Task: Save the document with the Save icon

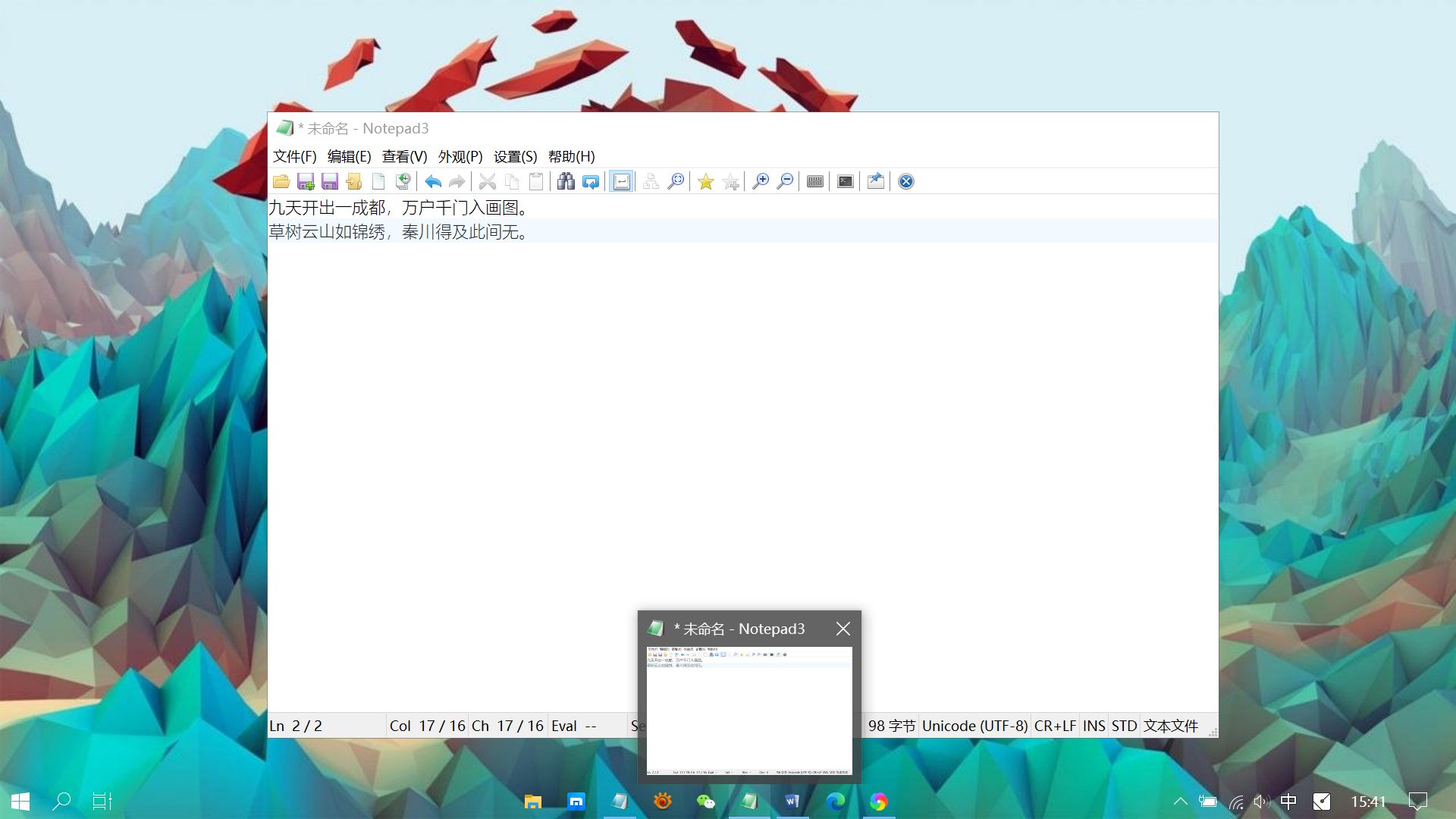Action: pyautogui.click(x=328, y=181)
